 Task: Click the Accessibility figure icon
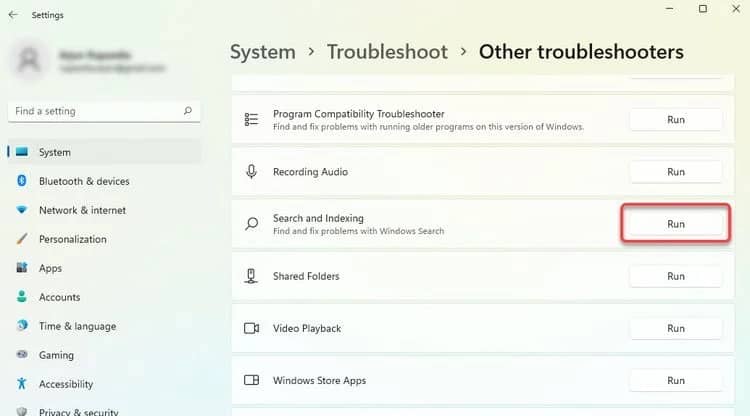point(22,383)
